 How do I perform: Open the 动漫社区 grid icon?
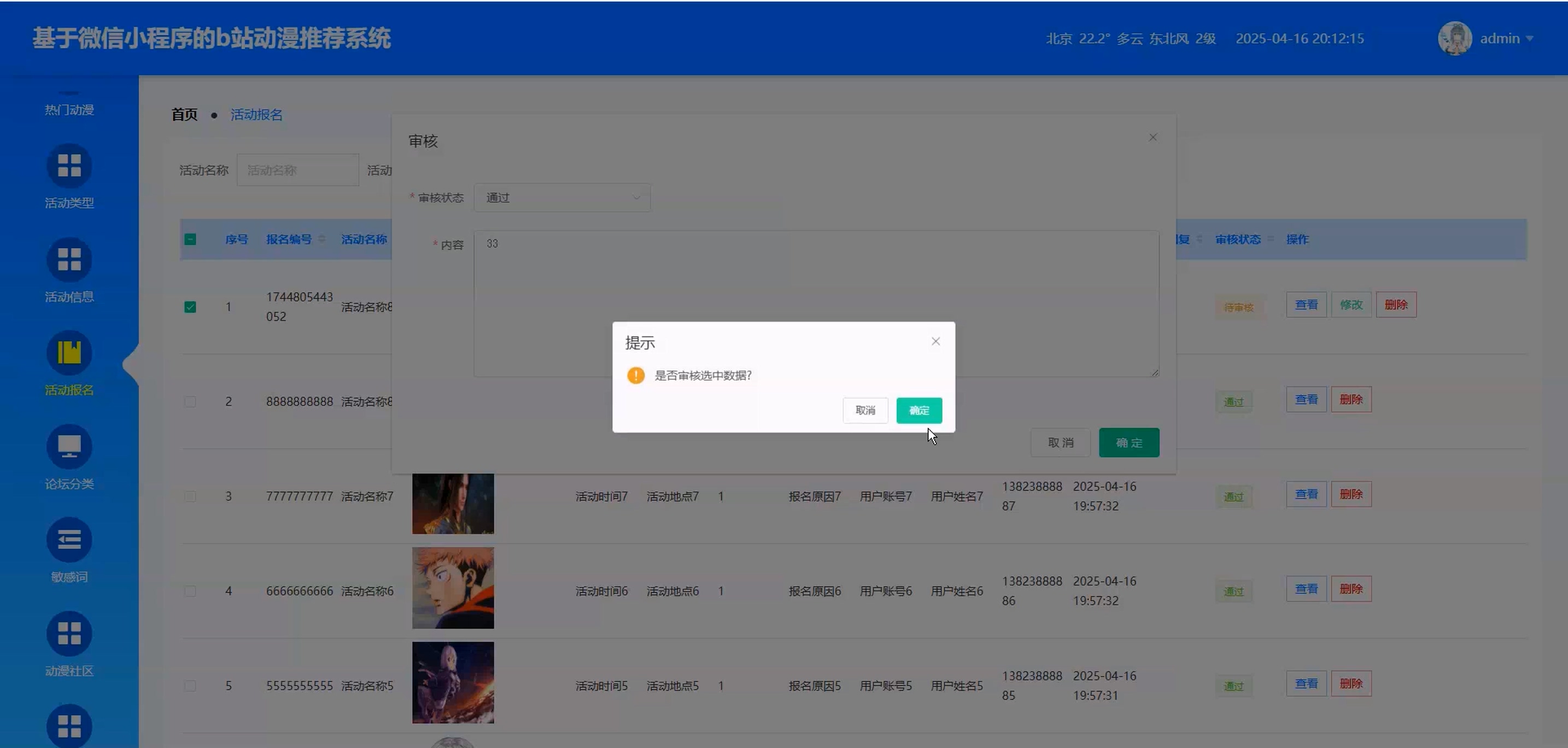(x=69, y=633)
